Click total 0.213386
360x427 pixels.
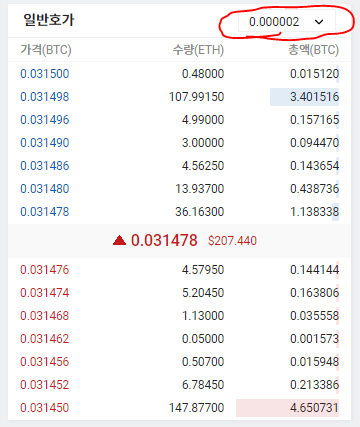tap(314, 385)
